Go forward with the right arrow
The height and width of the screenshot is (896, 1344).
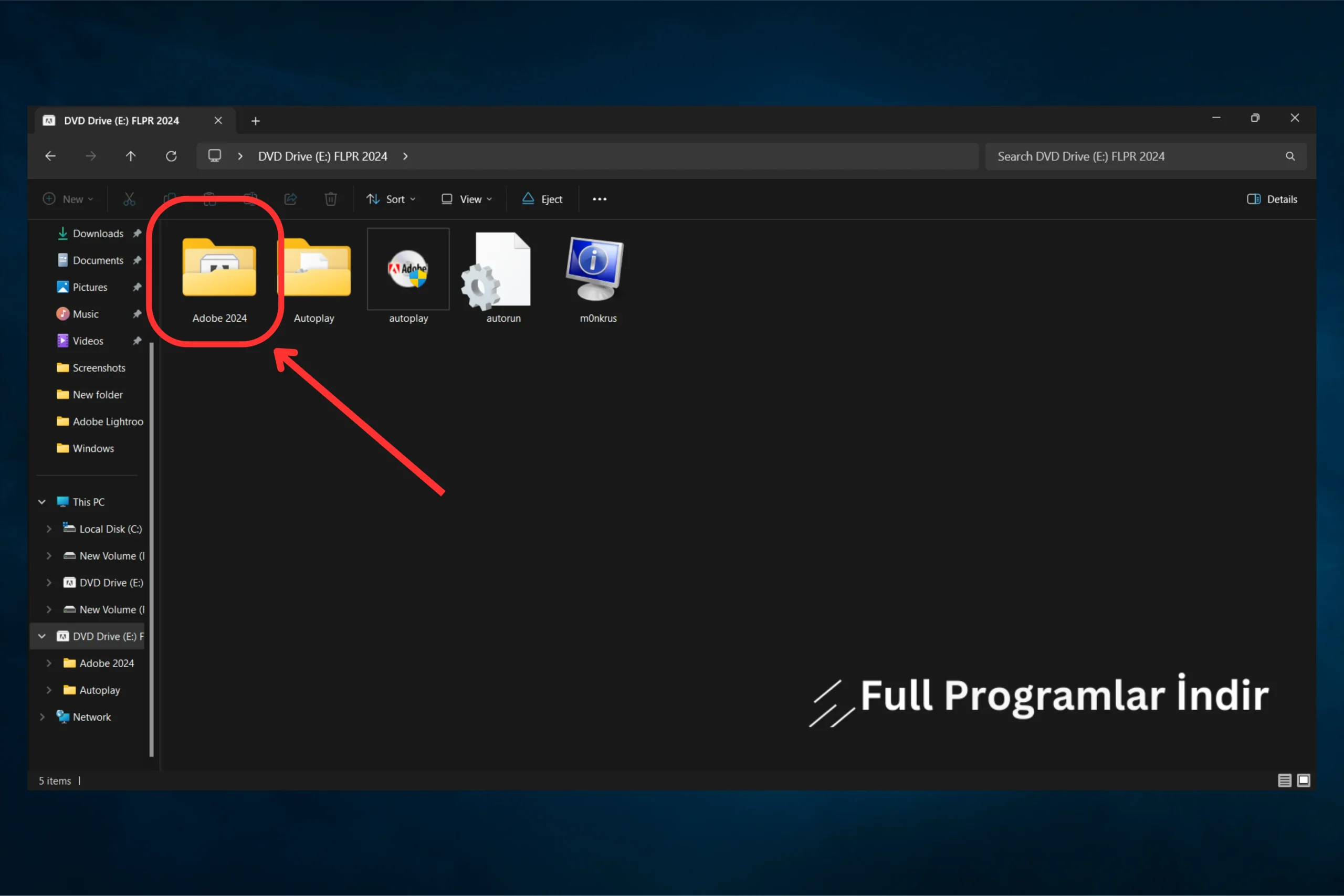pos(90,156)
